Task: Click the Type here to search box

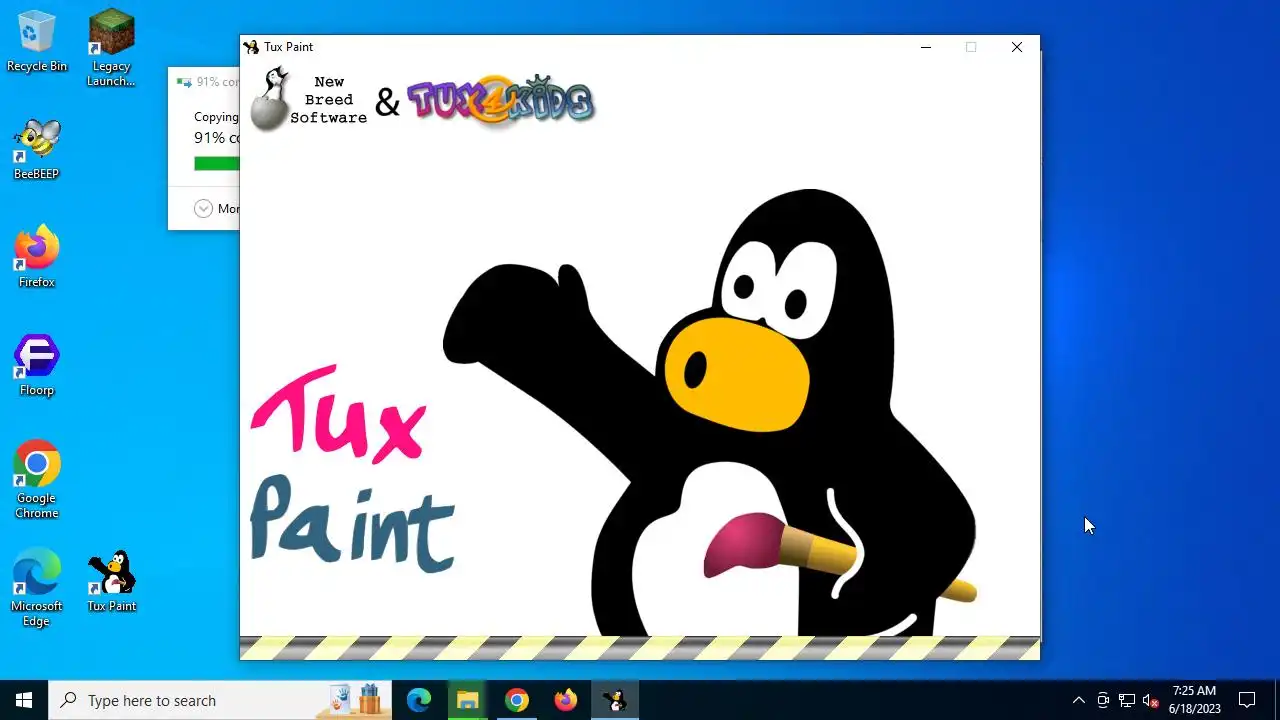Action: point(219,700)
